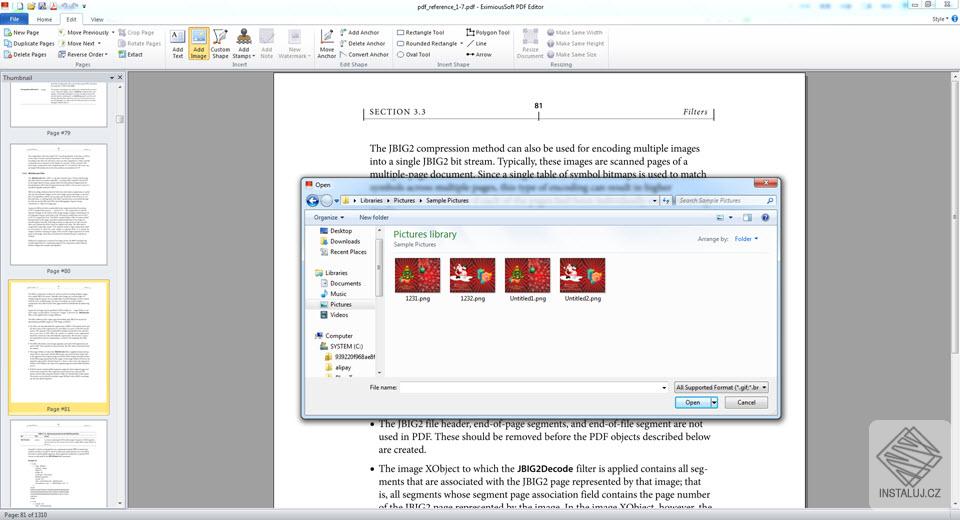Image resolution: width=960 pixels, height=520 pixels.
Task: Open the Arrange by Folder dropdown
Action: pos(746,239)
